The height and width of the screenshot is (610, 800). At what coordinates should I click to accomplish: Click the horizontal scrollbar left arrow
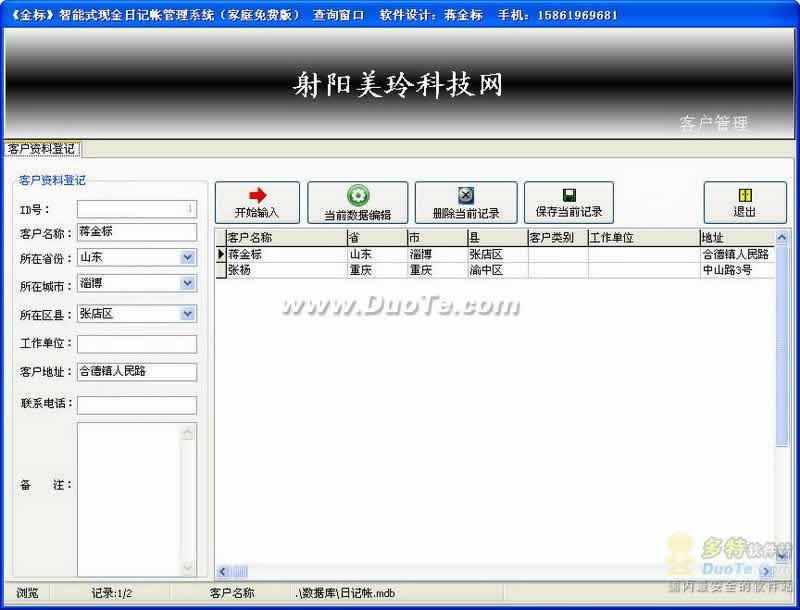point(222,571)
